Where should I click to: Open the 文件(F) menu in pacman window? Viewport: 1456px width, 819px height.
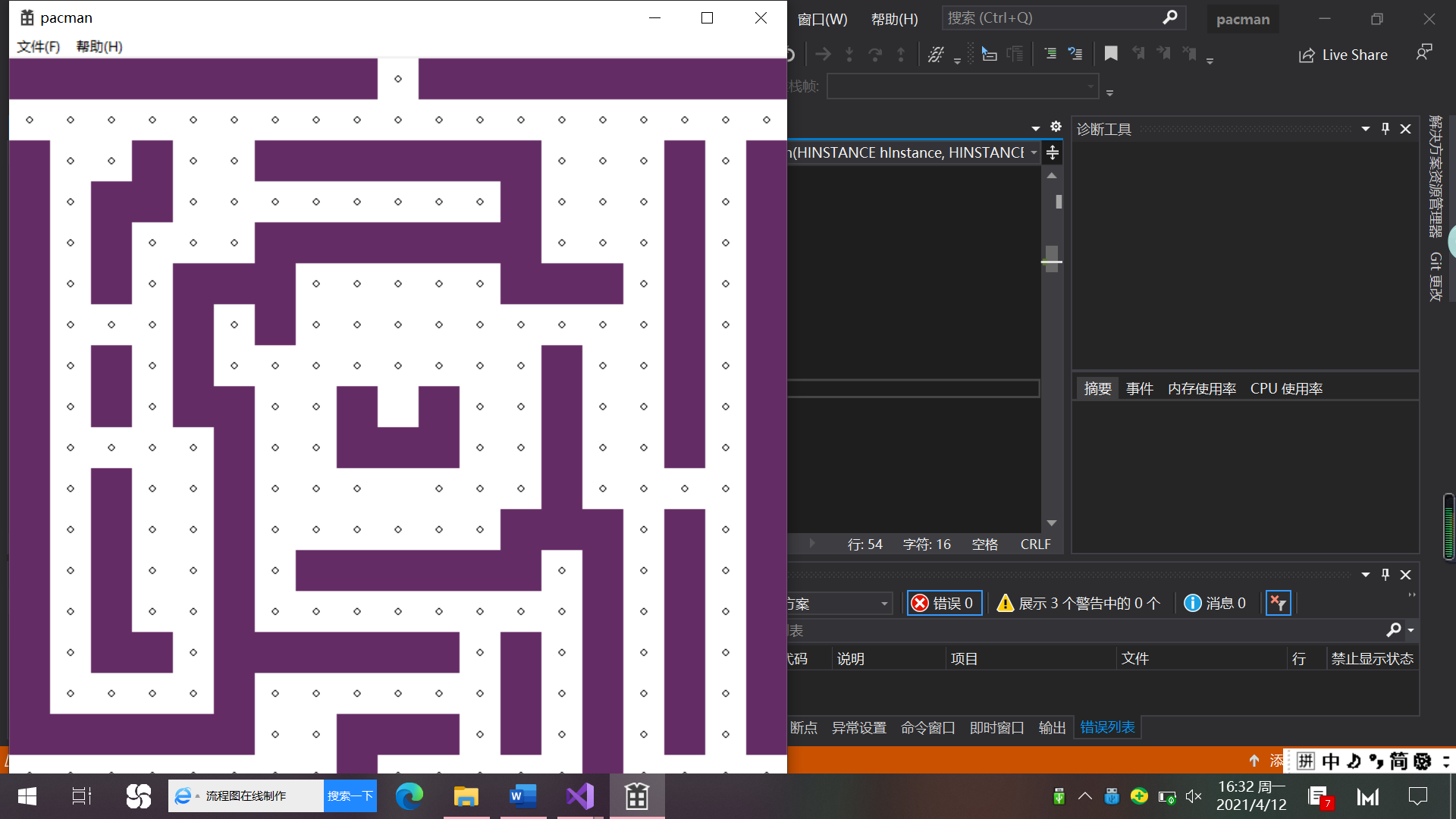(x=38, y=47)
